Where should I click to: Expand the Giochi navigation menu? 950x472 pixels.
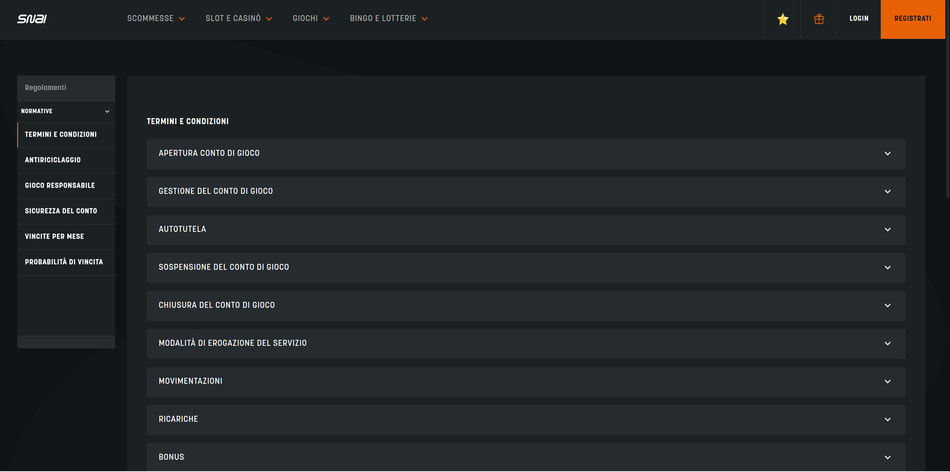310,19
